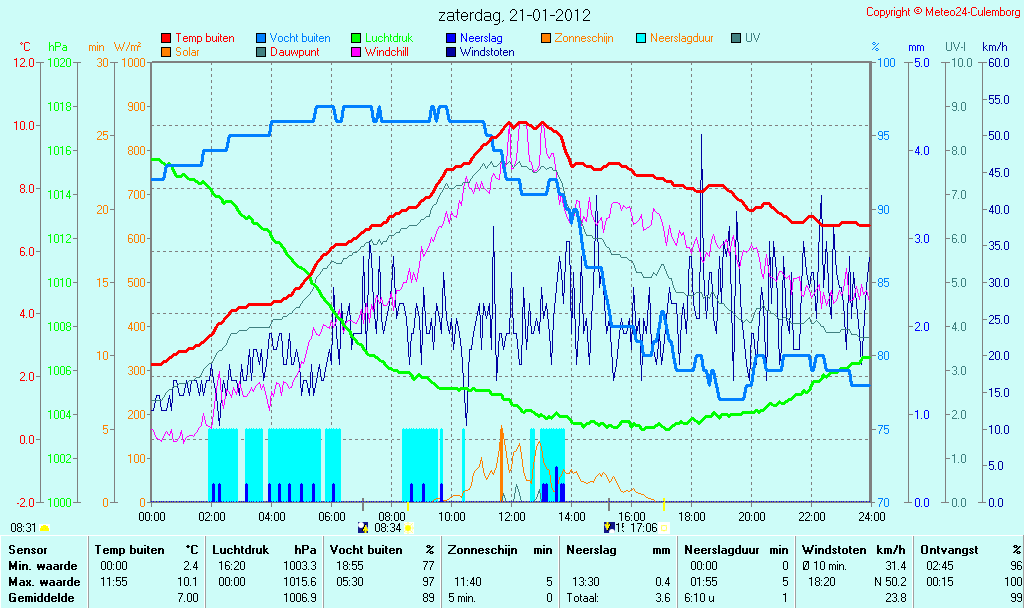Click the Temp buiten table header
The height and width of the screenshot is (608, 1026).
point(130,550)
